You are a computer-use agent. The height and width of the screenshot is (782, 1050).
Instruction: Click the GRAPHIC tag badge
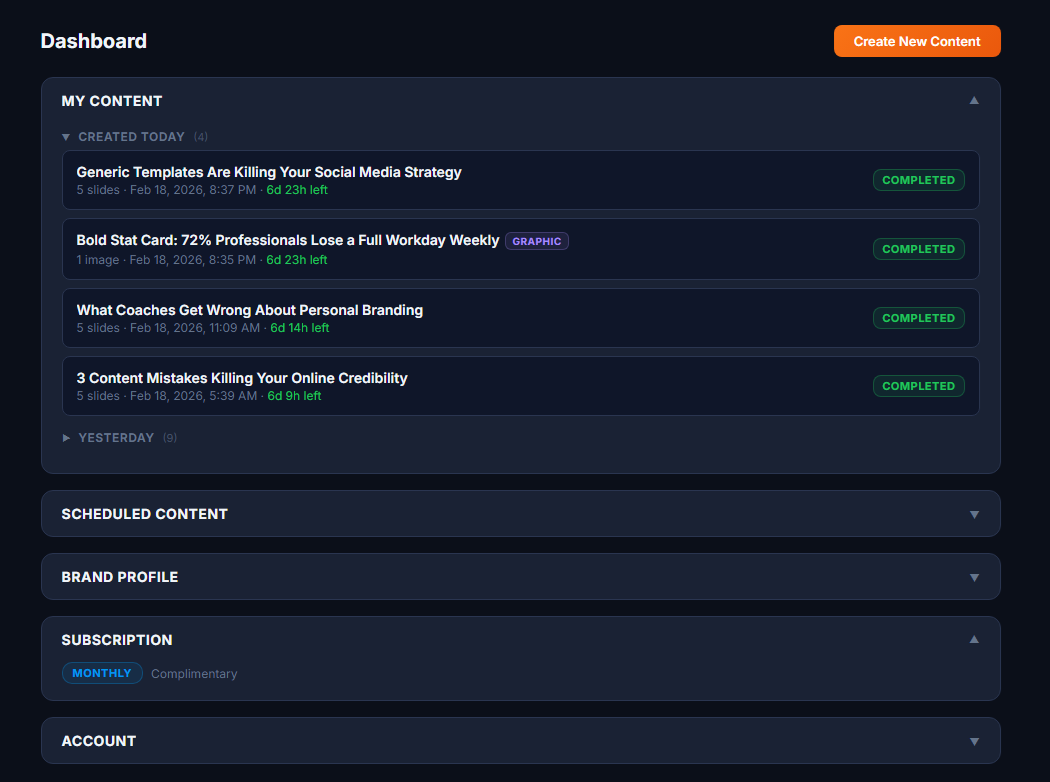click(536, 240)
